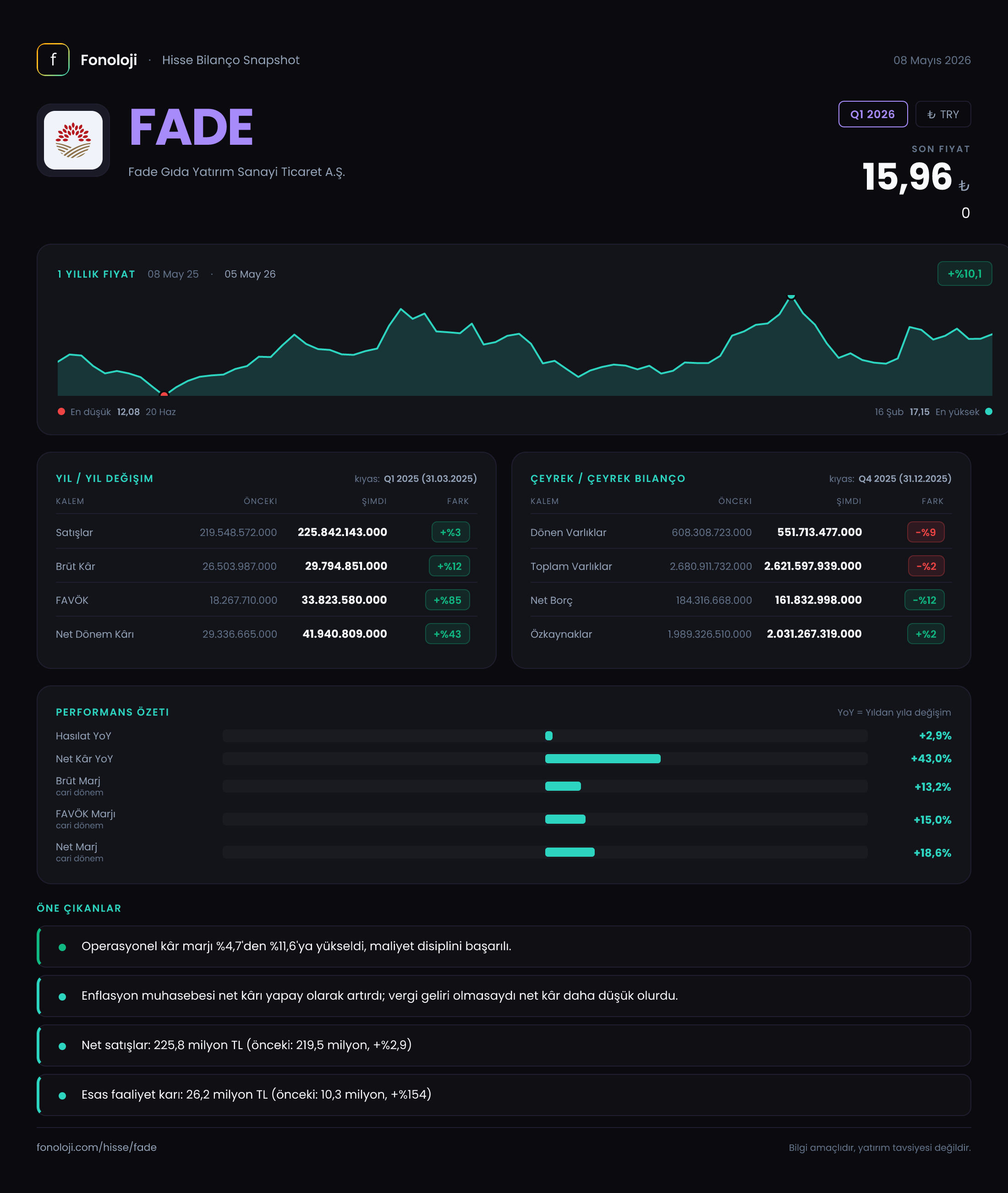Select the Q1 2026 period badge
1008x1193 pixels.
(x=872, y=114)
